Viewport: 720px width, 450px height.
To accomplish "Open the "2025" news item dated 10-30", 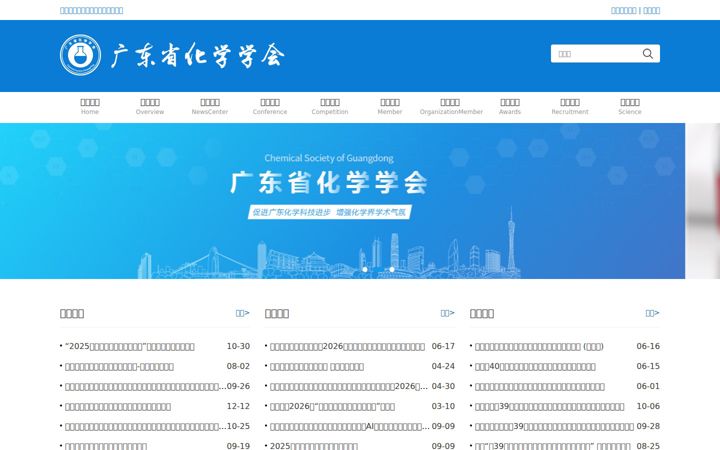I will [x=130, y=346].
